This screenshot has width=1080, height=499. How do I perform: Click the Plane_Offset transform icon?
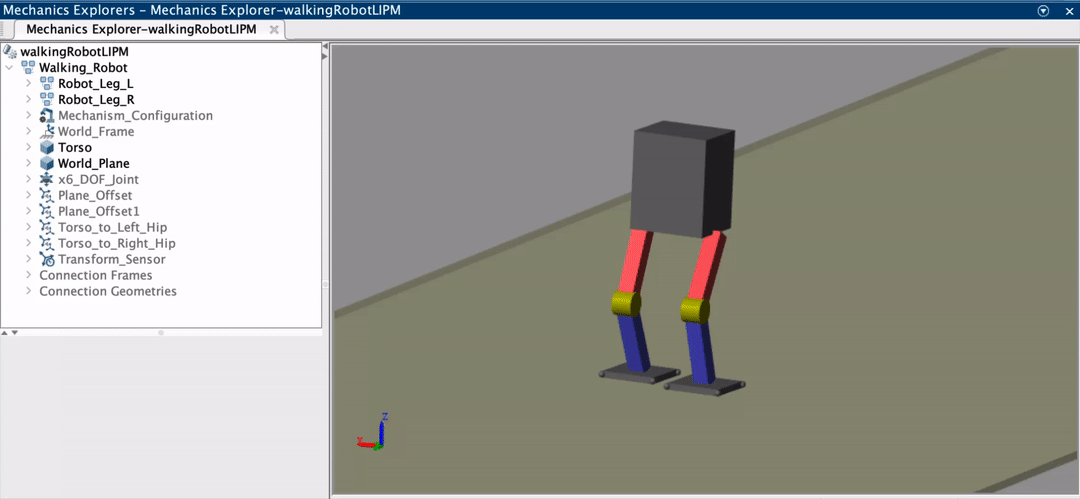(47, 195)
